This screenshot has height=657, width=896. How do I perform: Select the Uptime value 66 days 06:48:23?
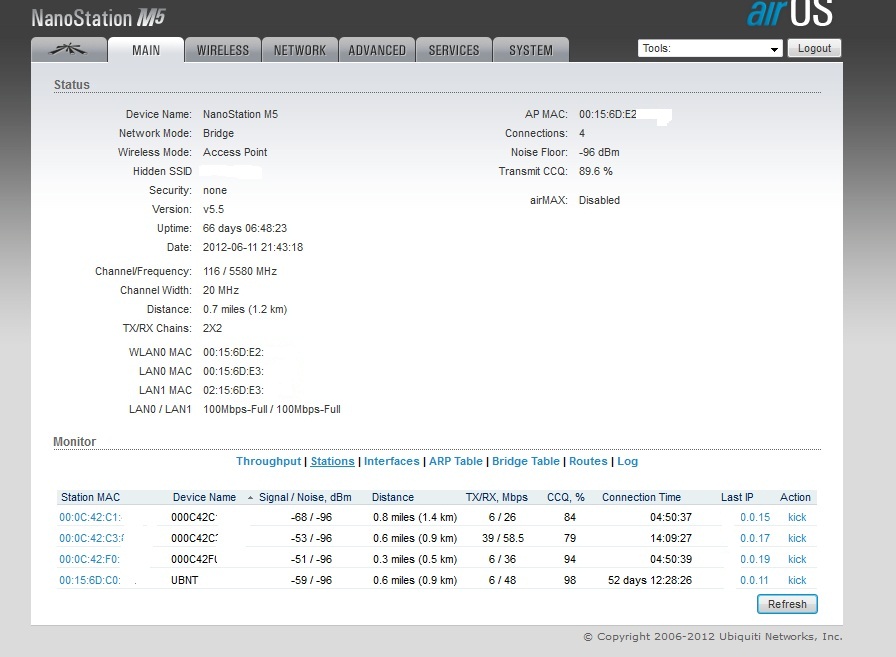point(245,228)
